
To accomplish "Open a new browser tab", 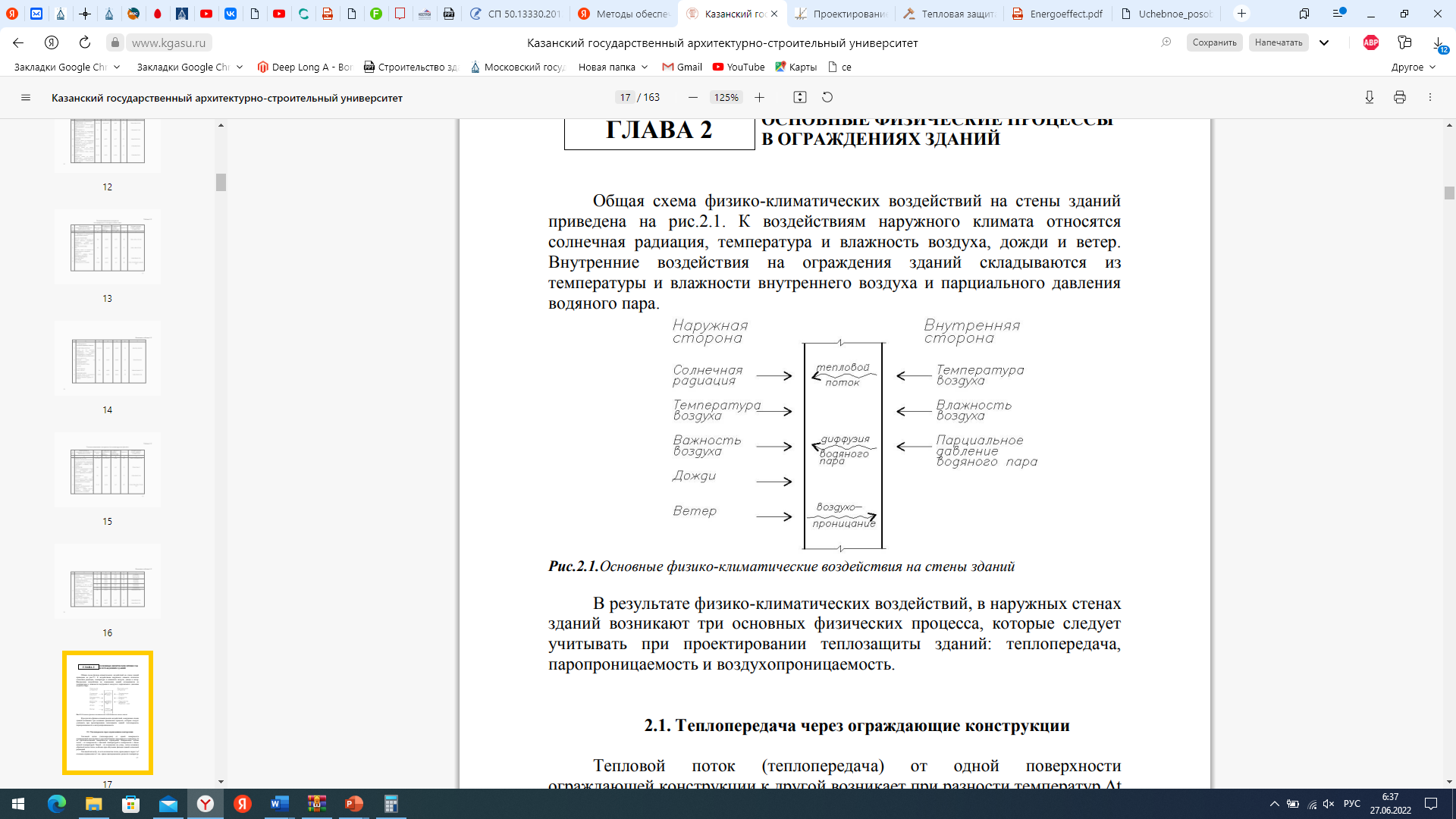I will (1241, 14).
